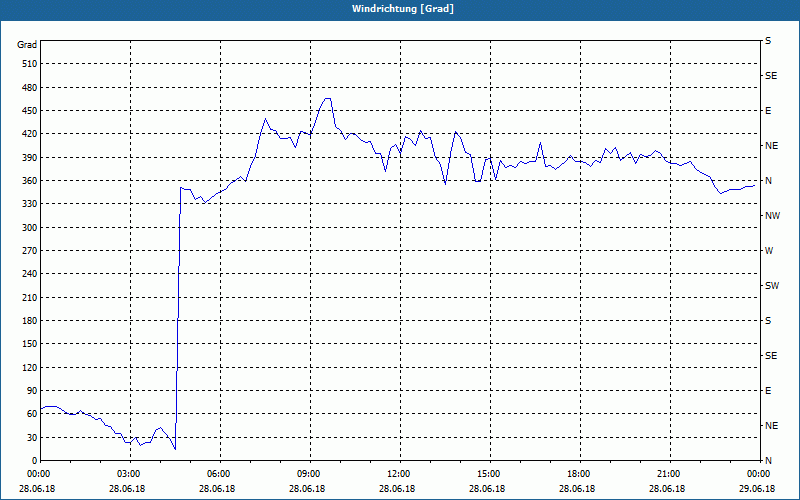Click the 09:00 time label
This screenshot has height=500, width=800.
(309, 474)
